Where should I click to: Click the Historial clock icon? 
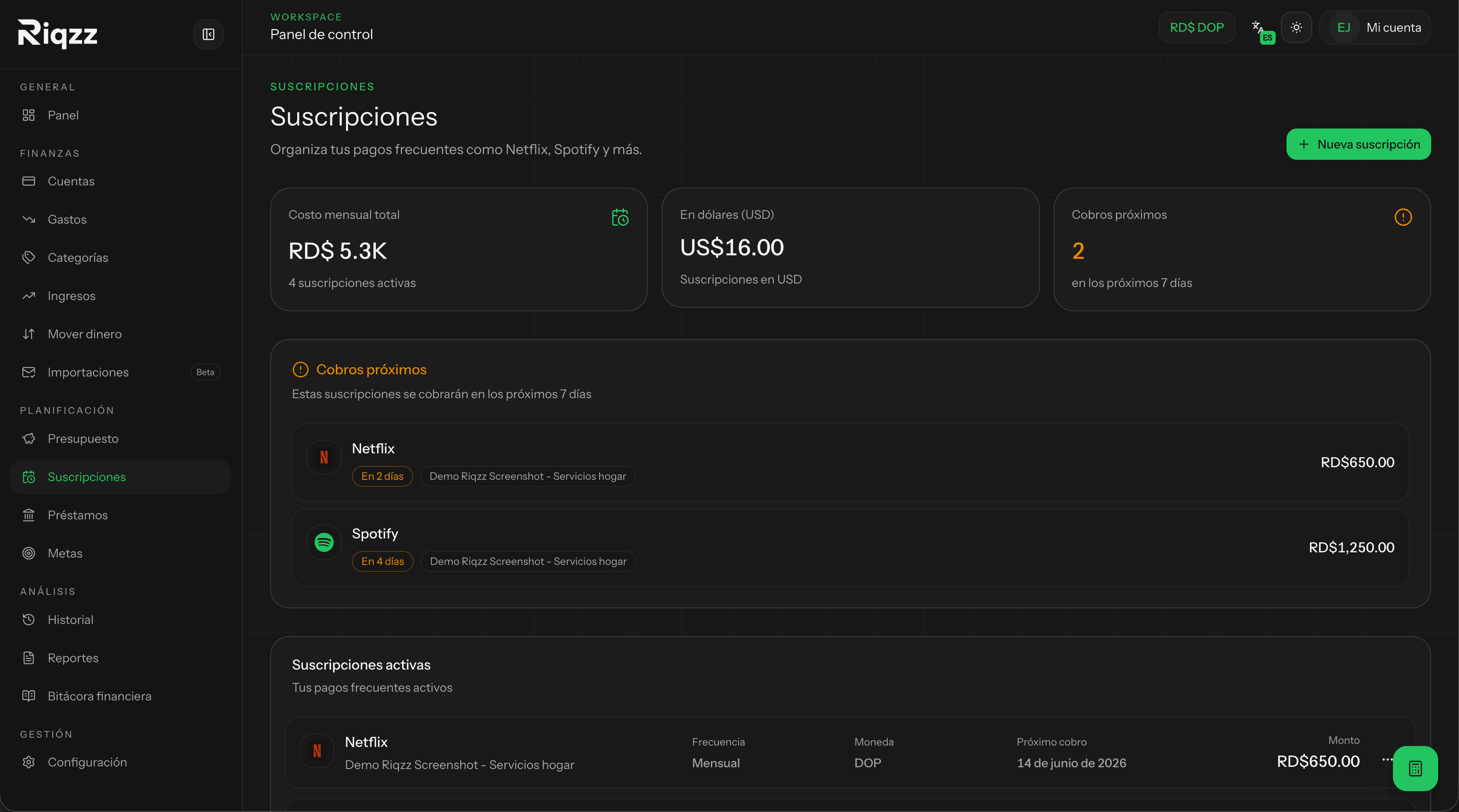(x=29, y=620)
